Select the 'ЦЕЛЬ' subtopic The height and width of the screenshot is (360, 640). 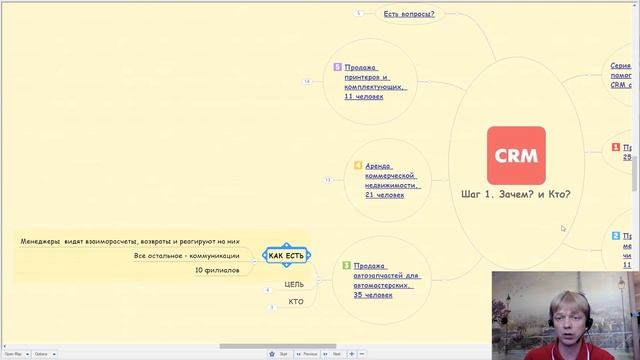[294, 284]
